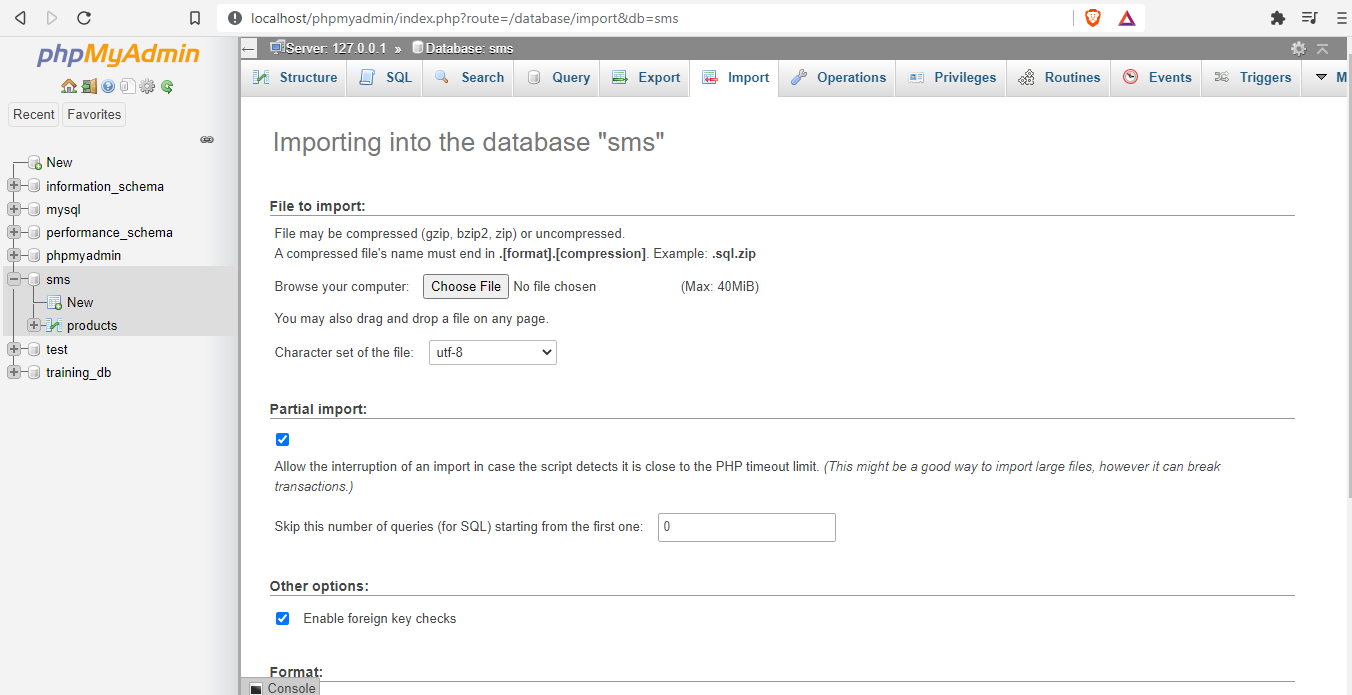This screenshot has height=695, width=1352.
Task: Click the skip queries number input field
Action: (746, 527)
